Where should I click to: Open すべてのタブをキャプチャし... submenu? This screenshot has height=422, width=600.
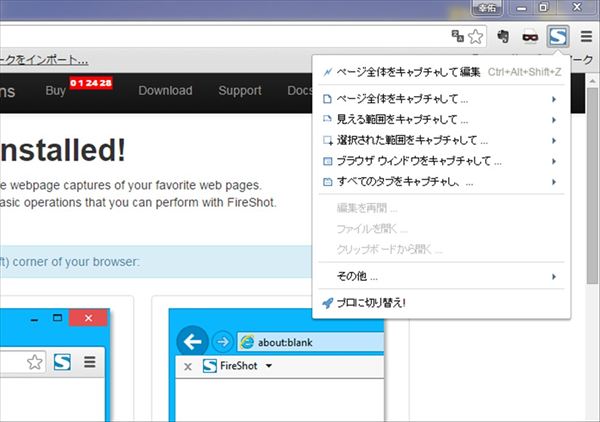pyautogui.click(x=442, y=182)
